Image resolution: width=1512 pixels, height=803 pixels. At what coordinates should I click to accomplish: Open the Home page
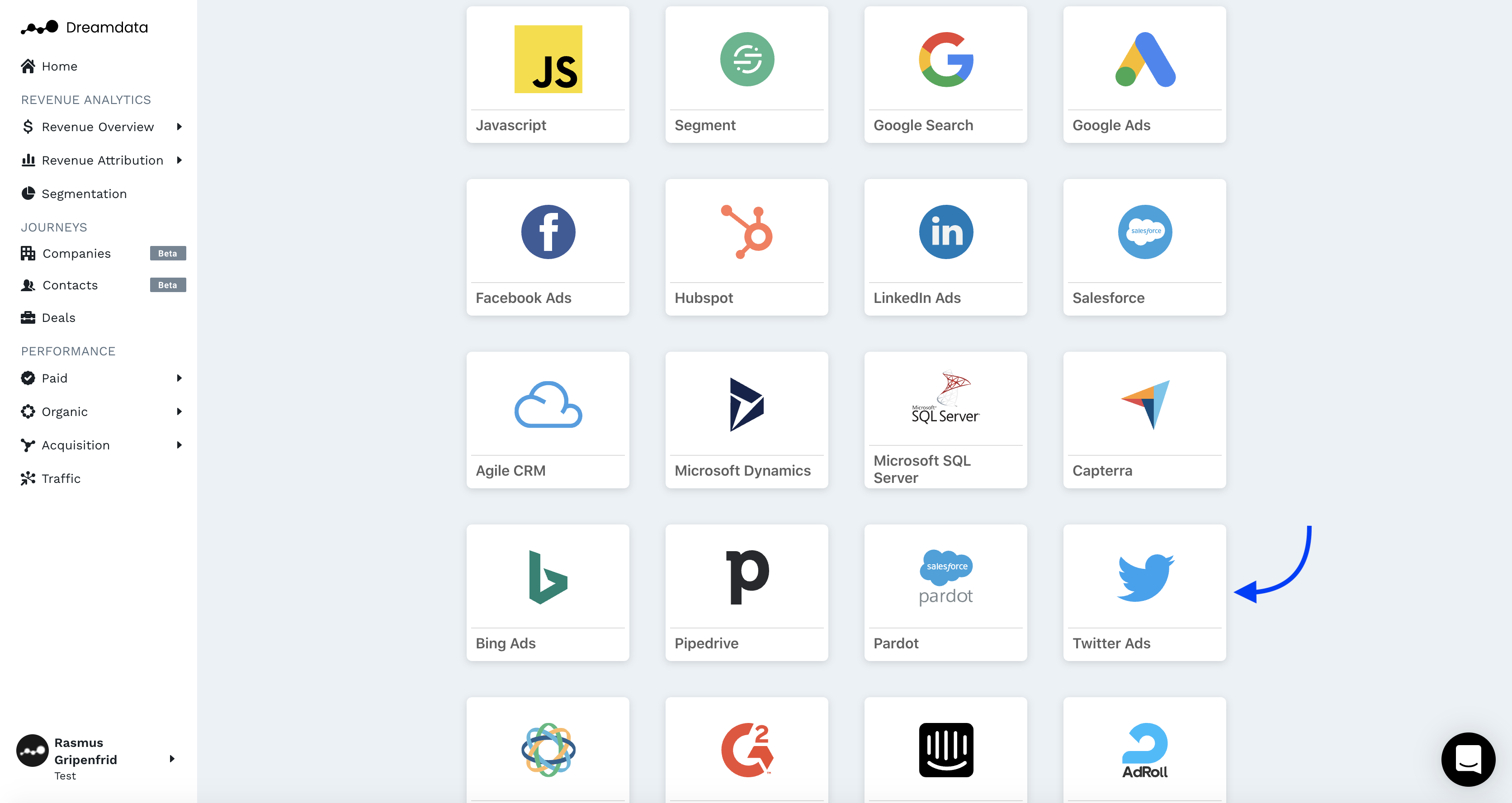click(59, 66)
